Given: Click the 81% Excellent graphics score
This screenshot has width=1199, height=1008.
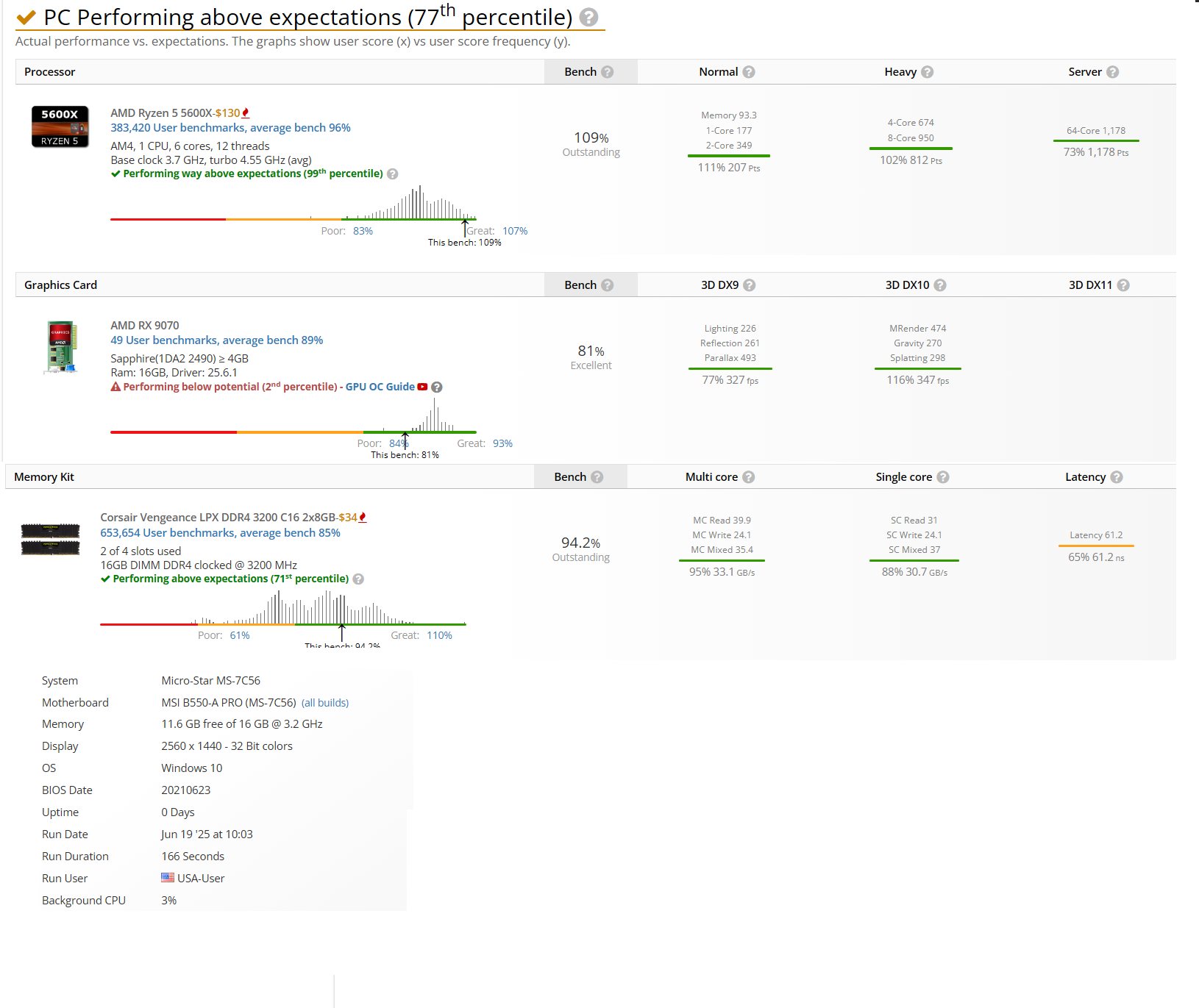Looking at the screenshot, I should pos(591,357).
